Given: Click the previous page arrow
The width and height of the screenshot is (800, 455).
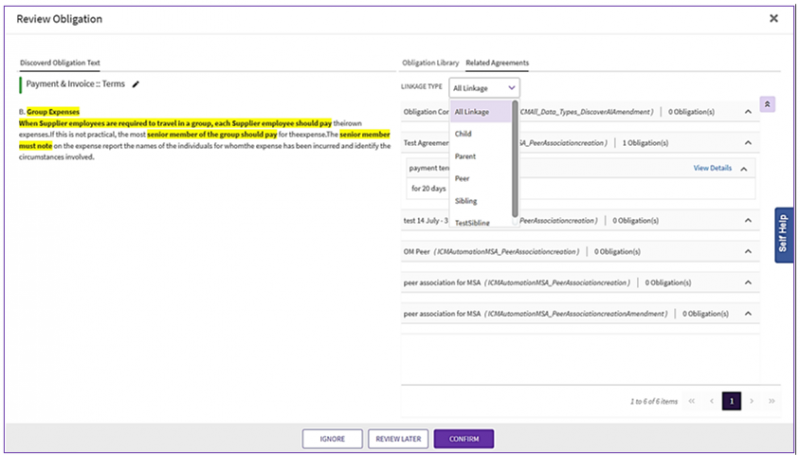Looking at the screenshot, I should pyautogui.click(x=711, y=400).
